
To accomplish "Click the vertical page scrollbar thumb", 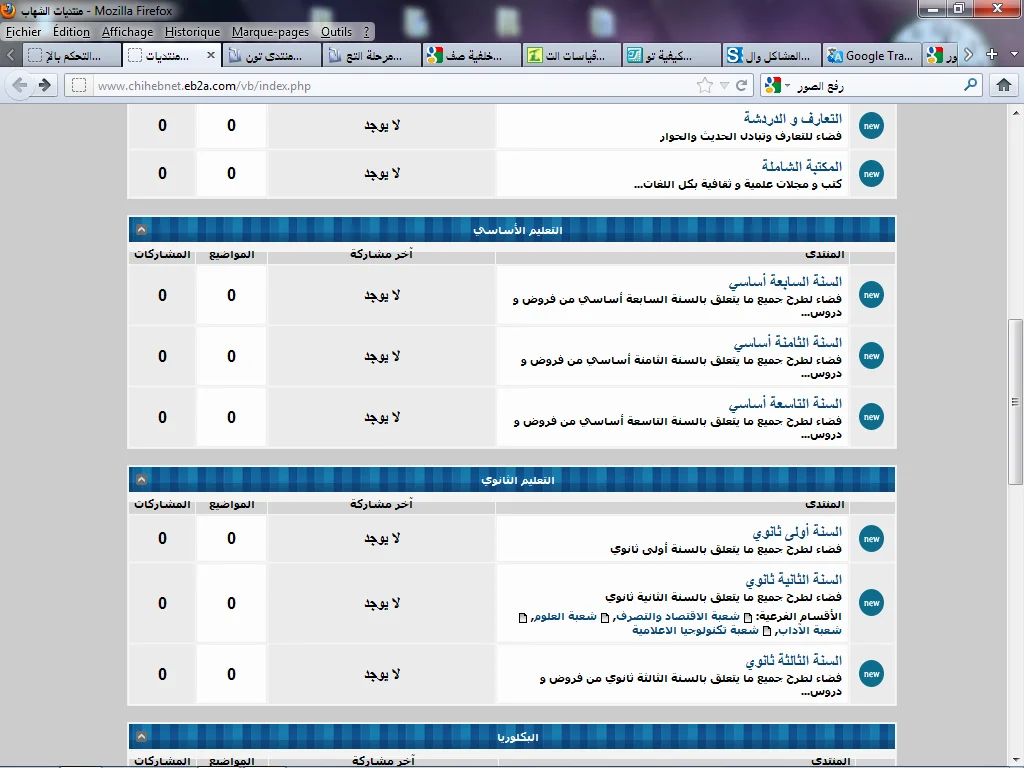I will (1015, 365).
